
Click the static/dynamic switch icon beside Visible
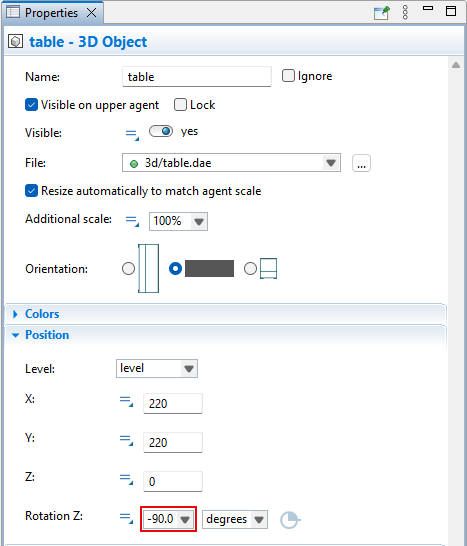coord(132,134)
